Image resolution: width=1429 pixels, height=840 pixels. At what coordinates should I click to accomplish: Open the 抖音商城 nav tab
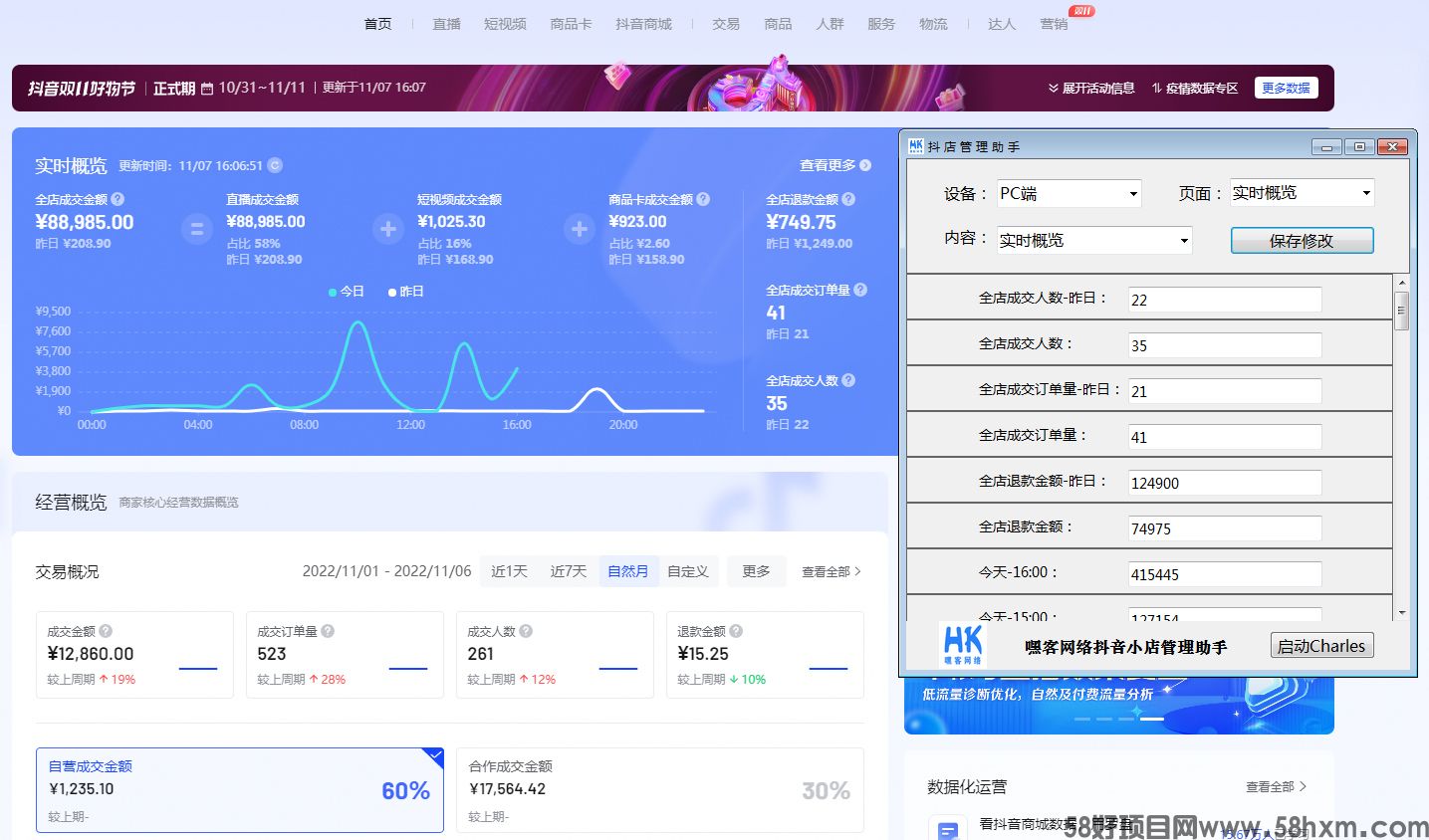[x=643, y=24]
